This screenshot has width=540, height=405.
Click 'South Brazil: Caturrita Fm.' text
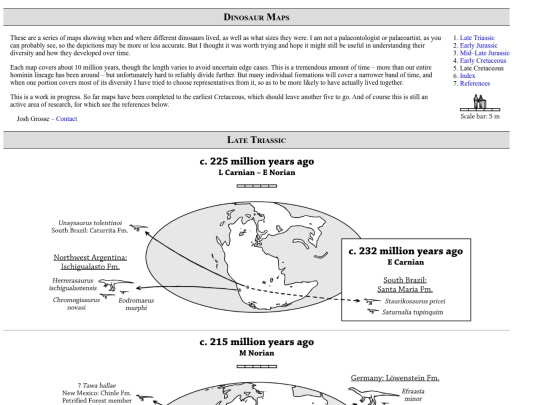(x=90, y=230)
